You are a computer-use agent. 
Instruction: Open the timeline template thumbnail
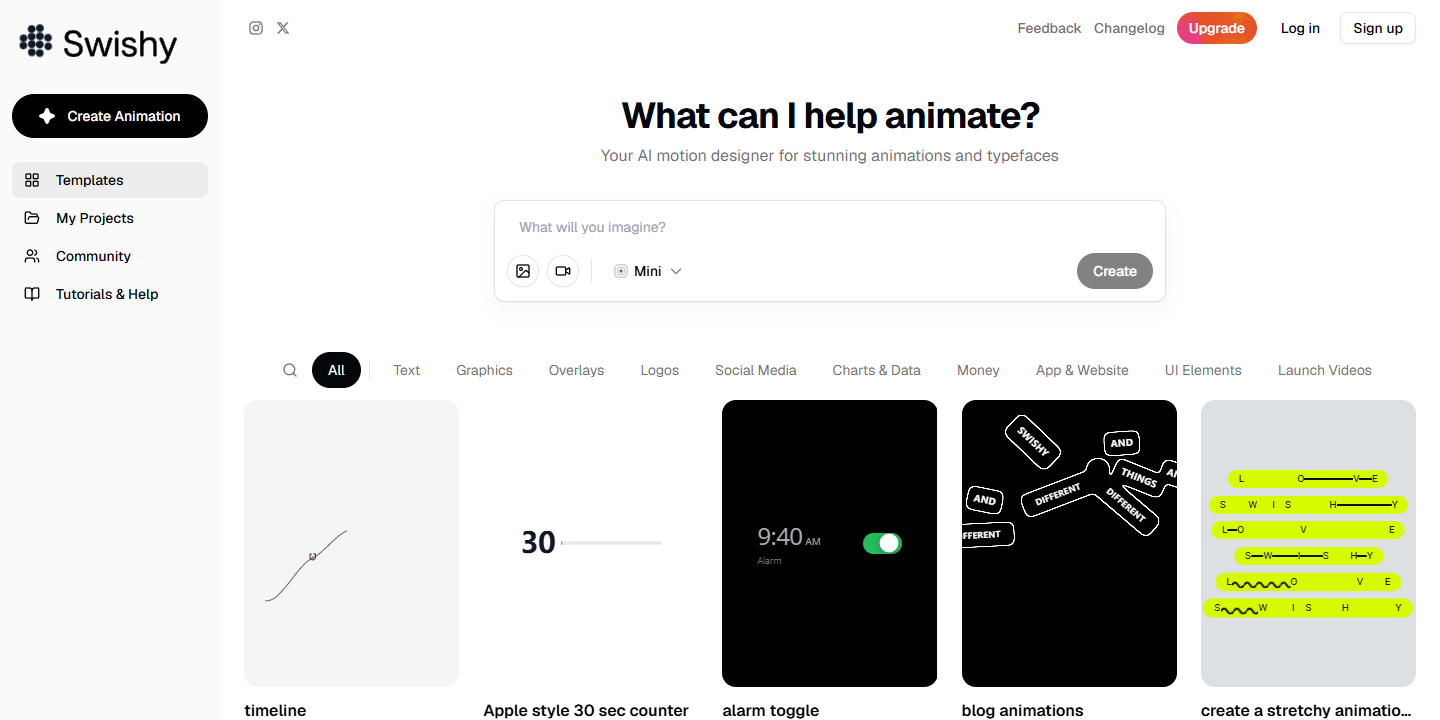(351, 543)
